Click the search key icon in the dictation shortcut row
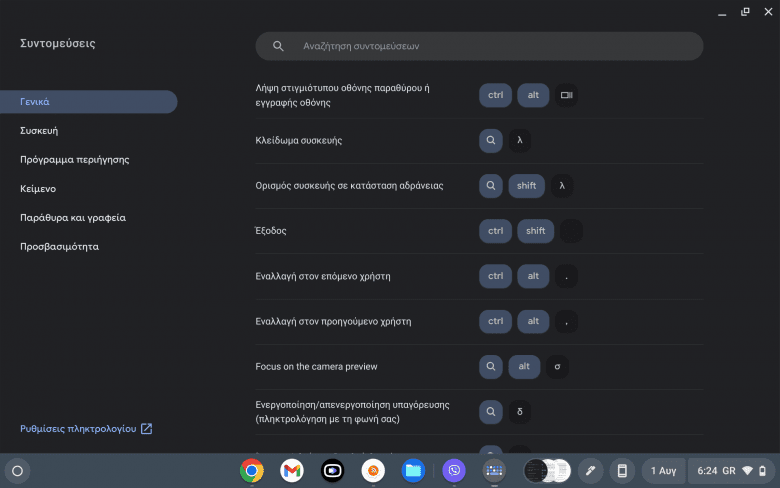This screenshot has width=780, height=488. (490, 412)
